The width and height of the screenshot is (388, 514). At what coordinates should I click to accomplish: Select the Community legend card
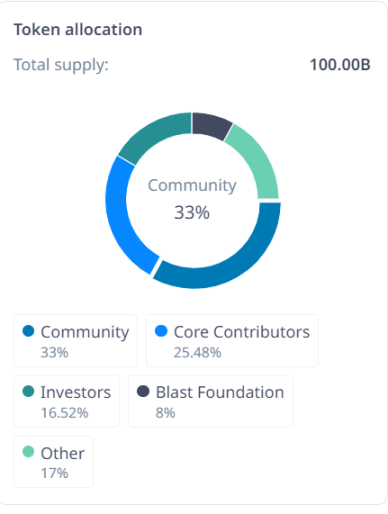click(x=76, y=341)
